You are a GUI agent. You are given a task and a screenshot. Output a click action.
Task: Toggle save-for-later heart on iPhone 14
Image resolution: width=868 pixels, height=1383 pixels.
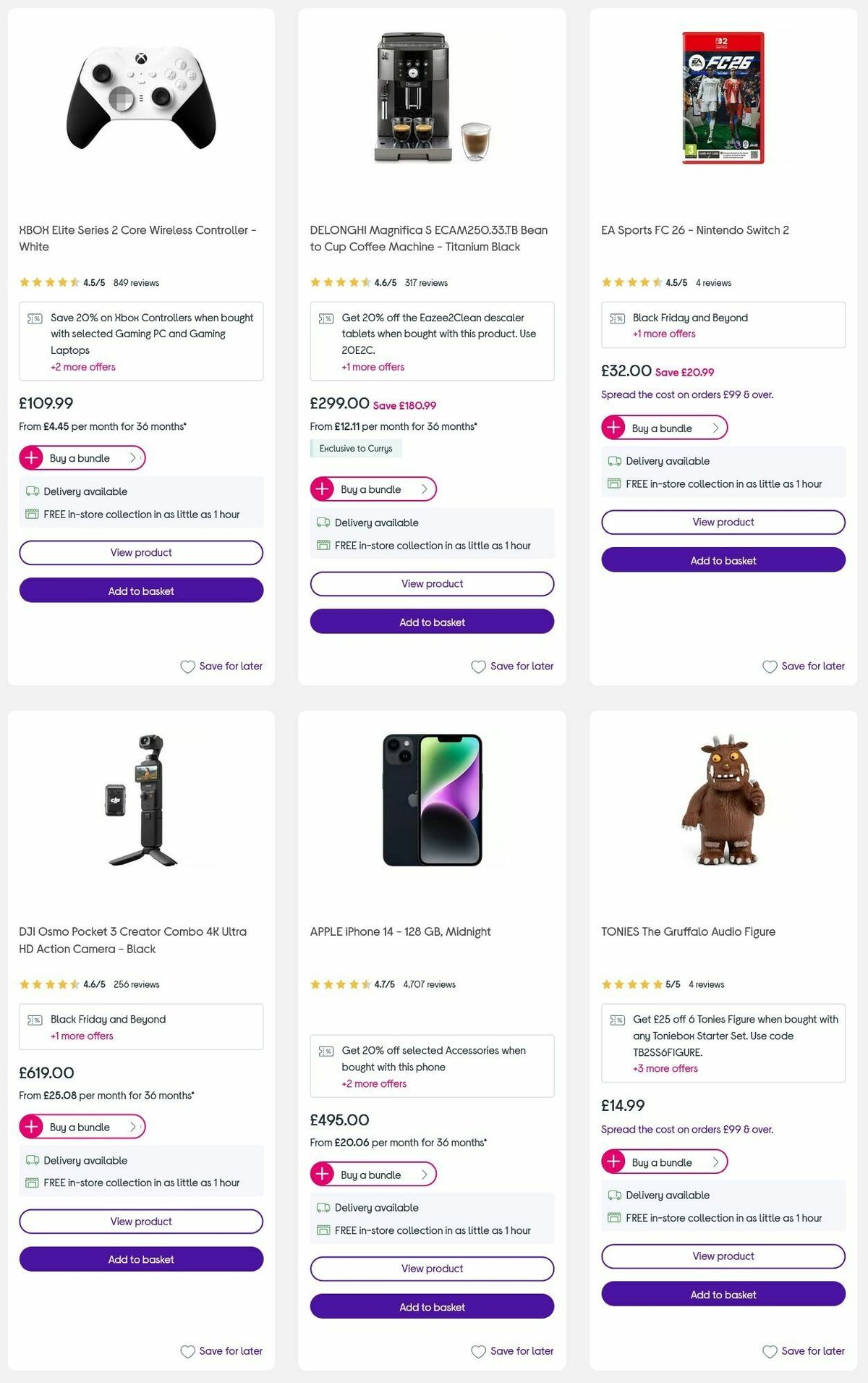coord(478,1350)
